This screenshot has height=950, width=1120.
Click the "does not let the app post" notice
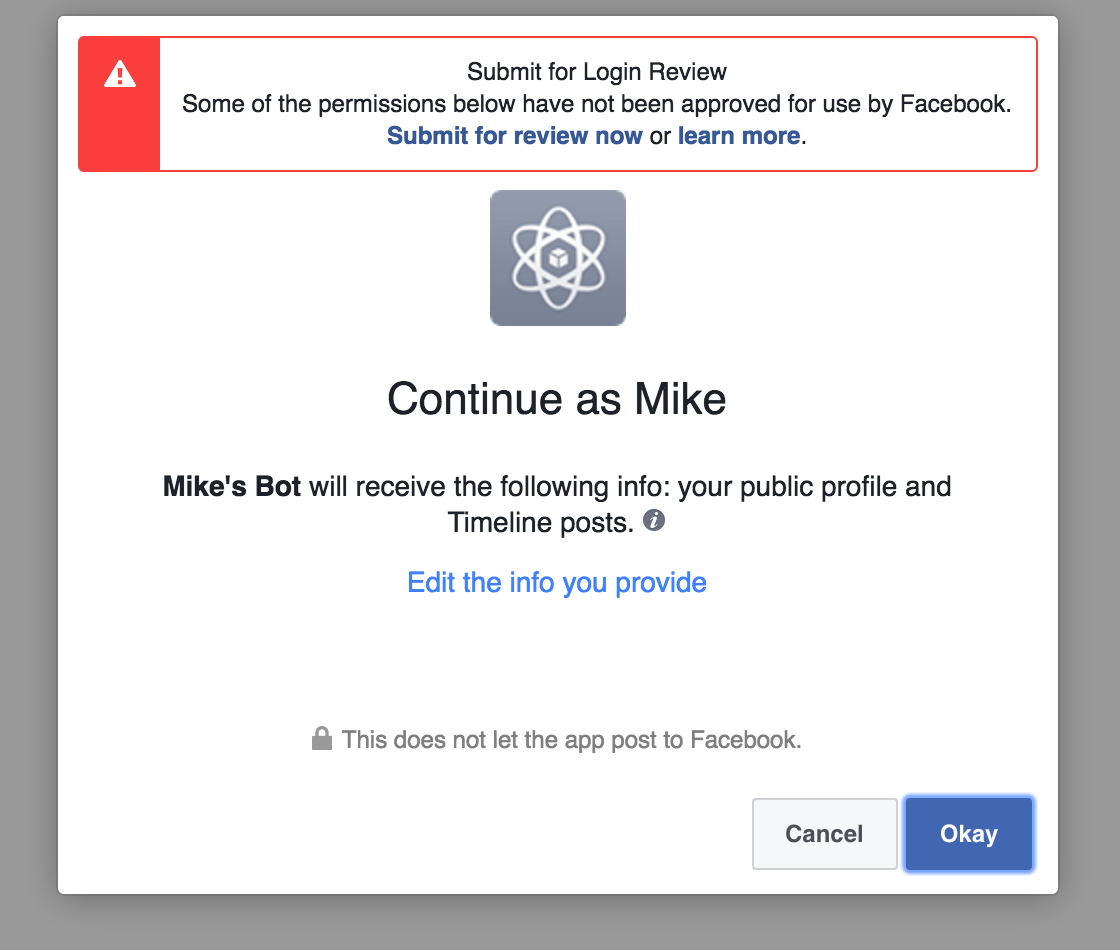[x=571, y=740]
